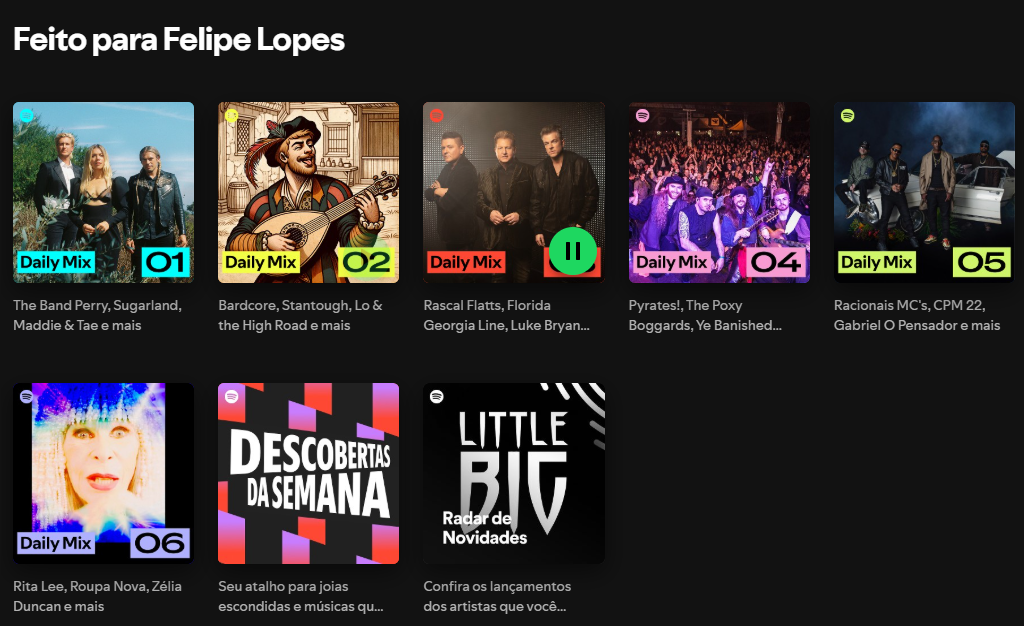Open the Descobertas da Semana playlist
Screen dimensions: 1024x626
[x=308, y=473]
